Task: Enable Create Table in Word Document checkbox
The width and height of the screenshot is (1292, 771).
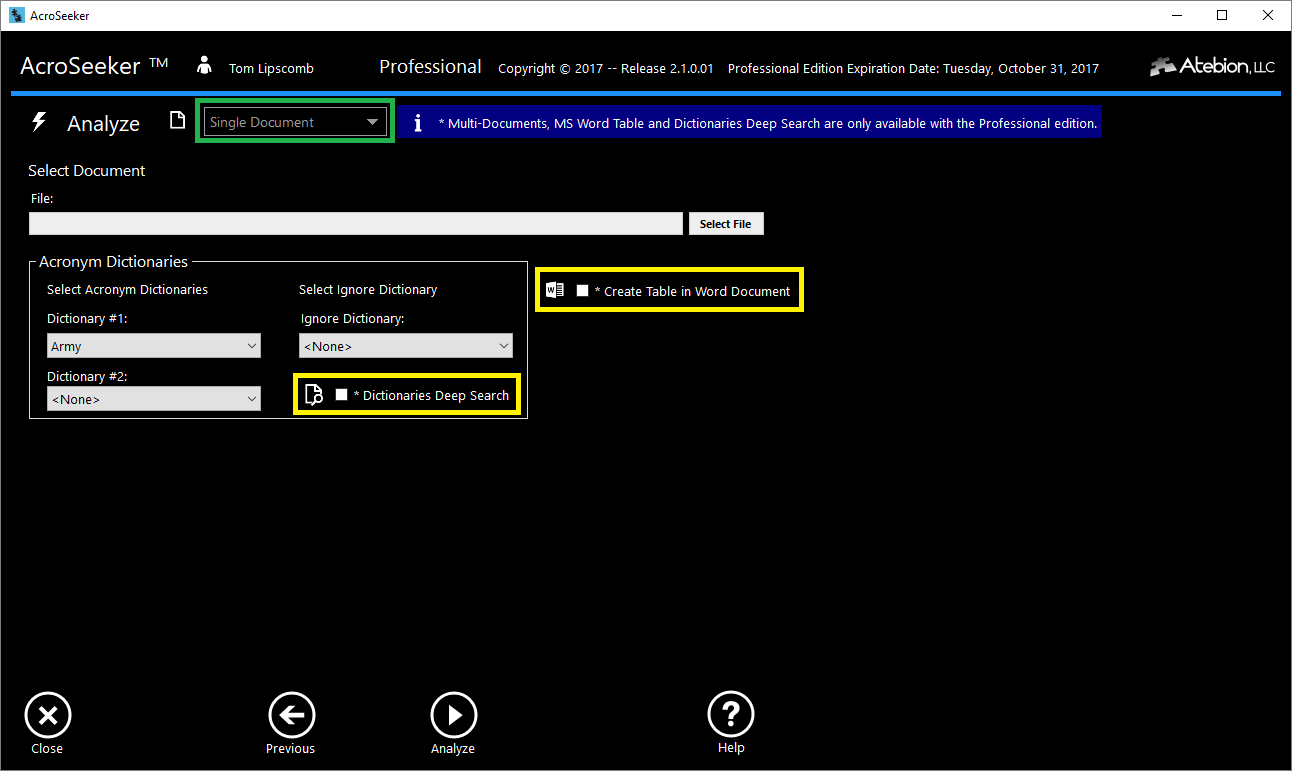Action: pos(583,290)
